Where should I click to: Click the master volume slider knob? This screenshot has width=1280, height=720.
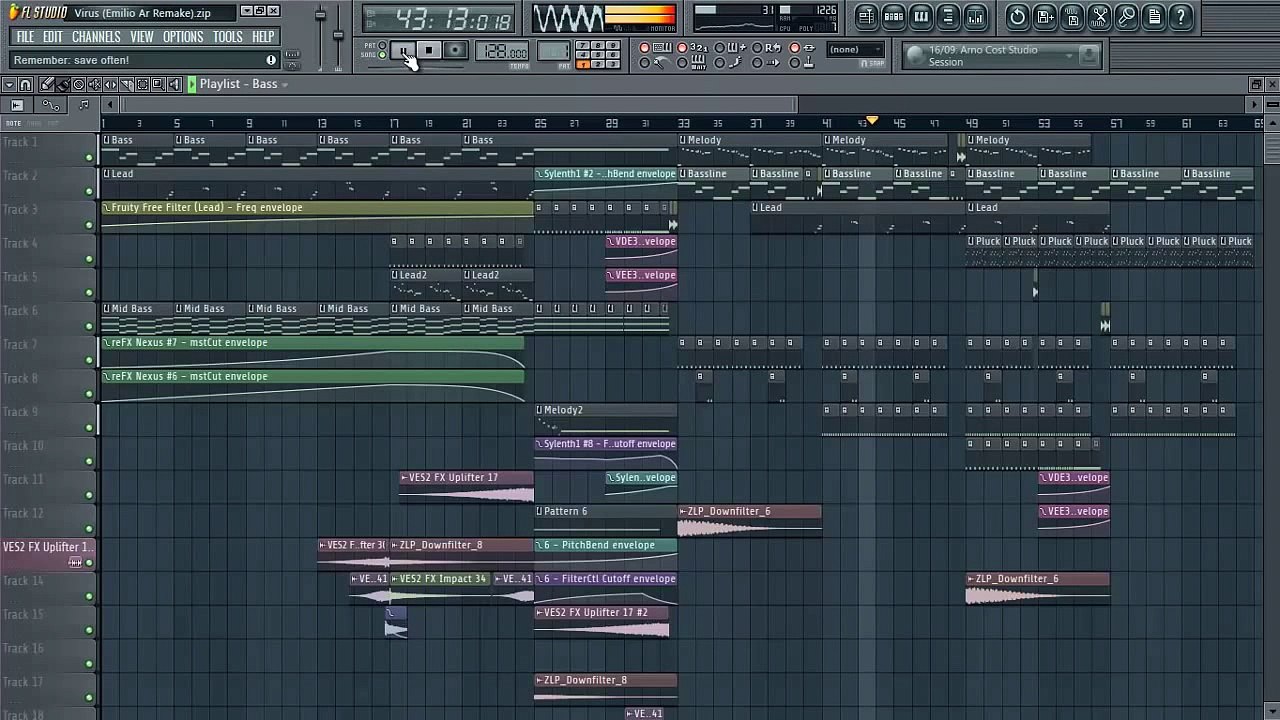click(321, 15)
